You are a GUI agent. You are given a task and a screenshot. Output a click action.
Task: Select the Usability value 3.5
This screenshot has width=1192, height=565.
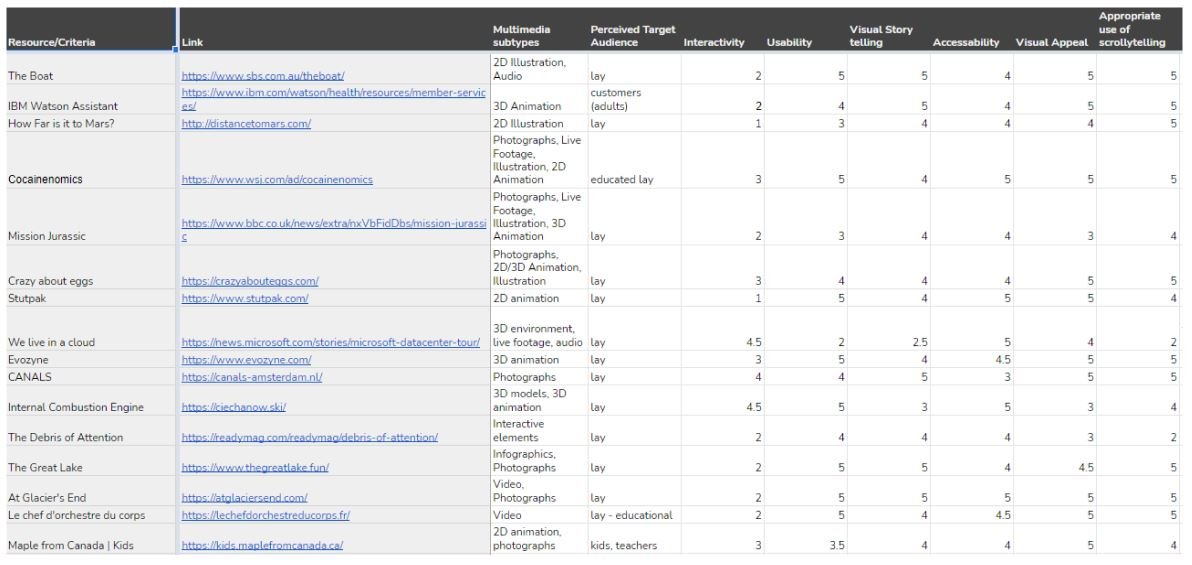tap(805, 538)
